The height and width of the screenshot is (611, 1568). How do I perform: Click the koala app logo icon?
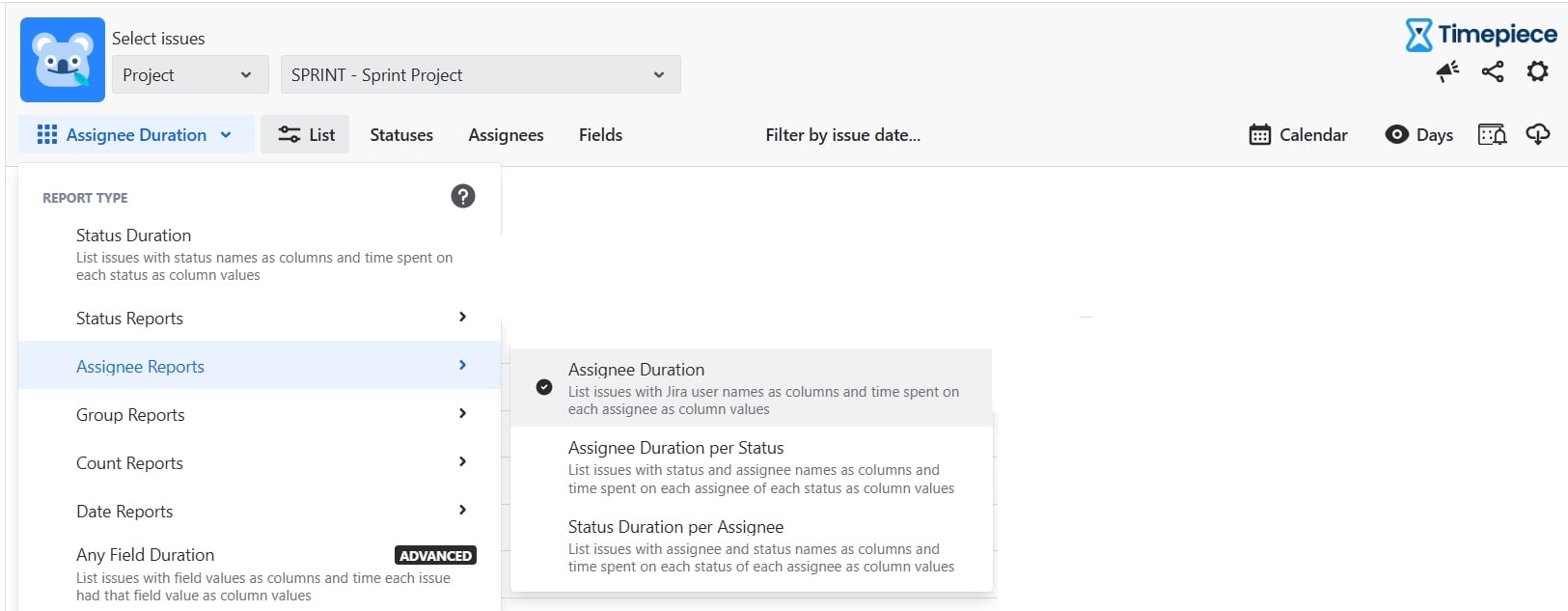(x=63, y=60)
